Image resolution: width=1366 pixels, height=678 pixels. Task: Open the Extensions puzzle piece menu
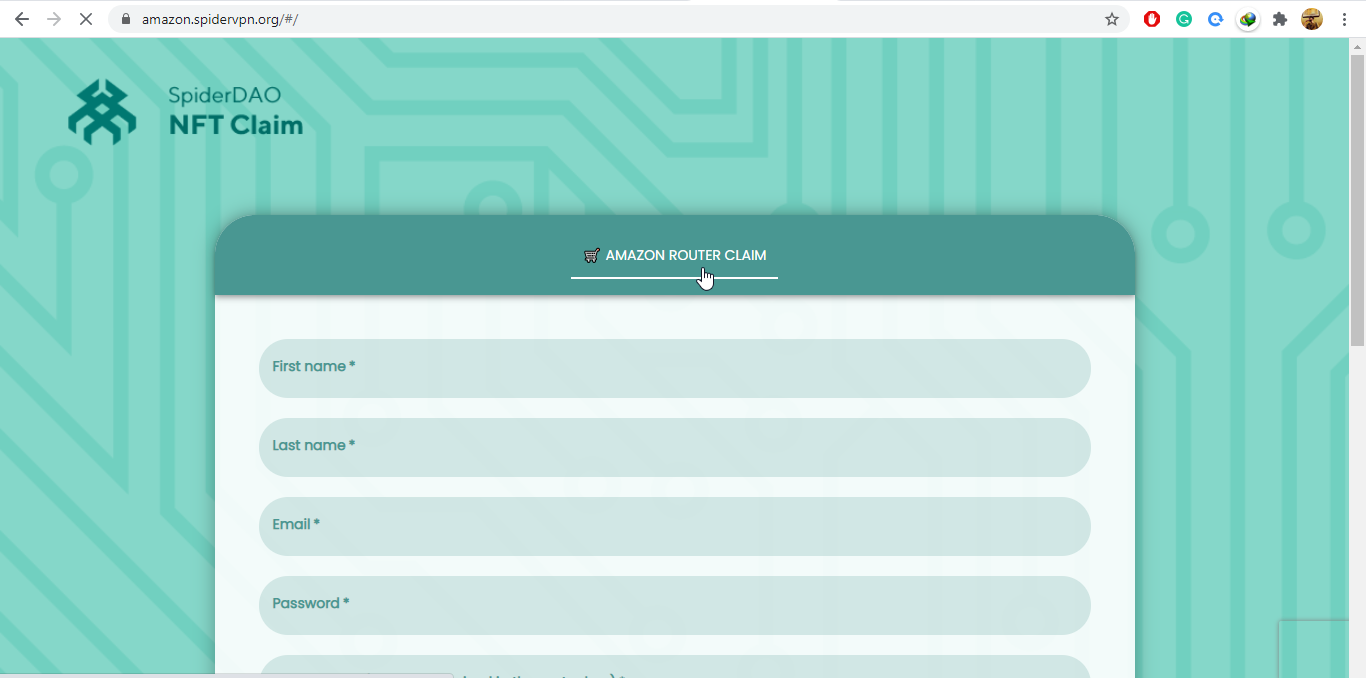click(x=1280, y=19)
